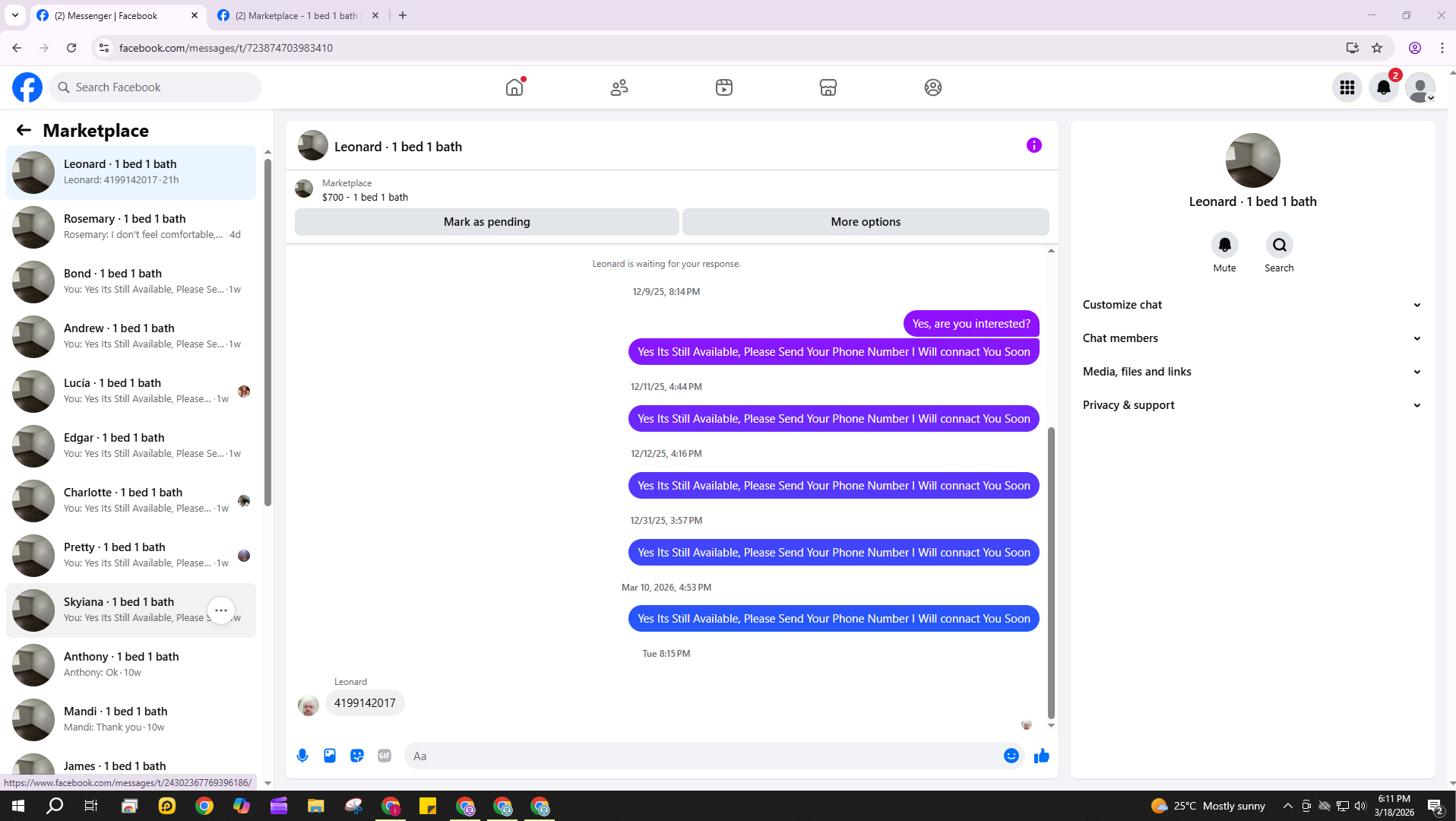The height and width of the screenshot is (821, 1456).
Task: Show hidden system tray icons
Action: click(1287, 806)
